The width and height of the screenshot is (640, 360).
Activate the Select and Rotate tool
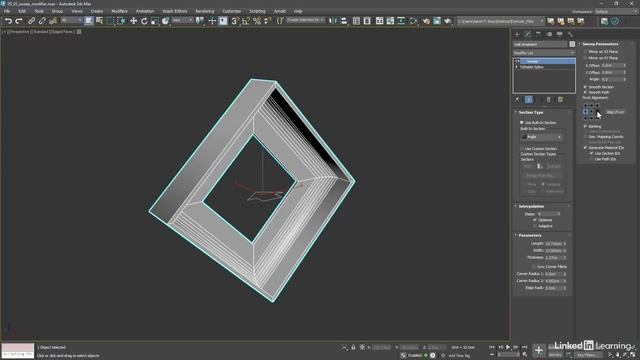coord(144,21)
